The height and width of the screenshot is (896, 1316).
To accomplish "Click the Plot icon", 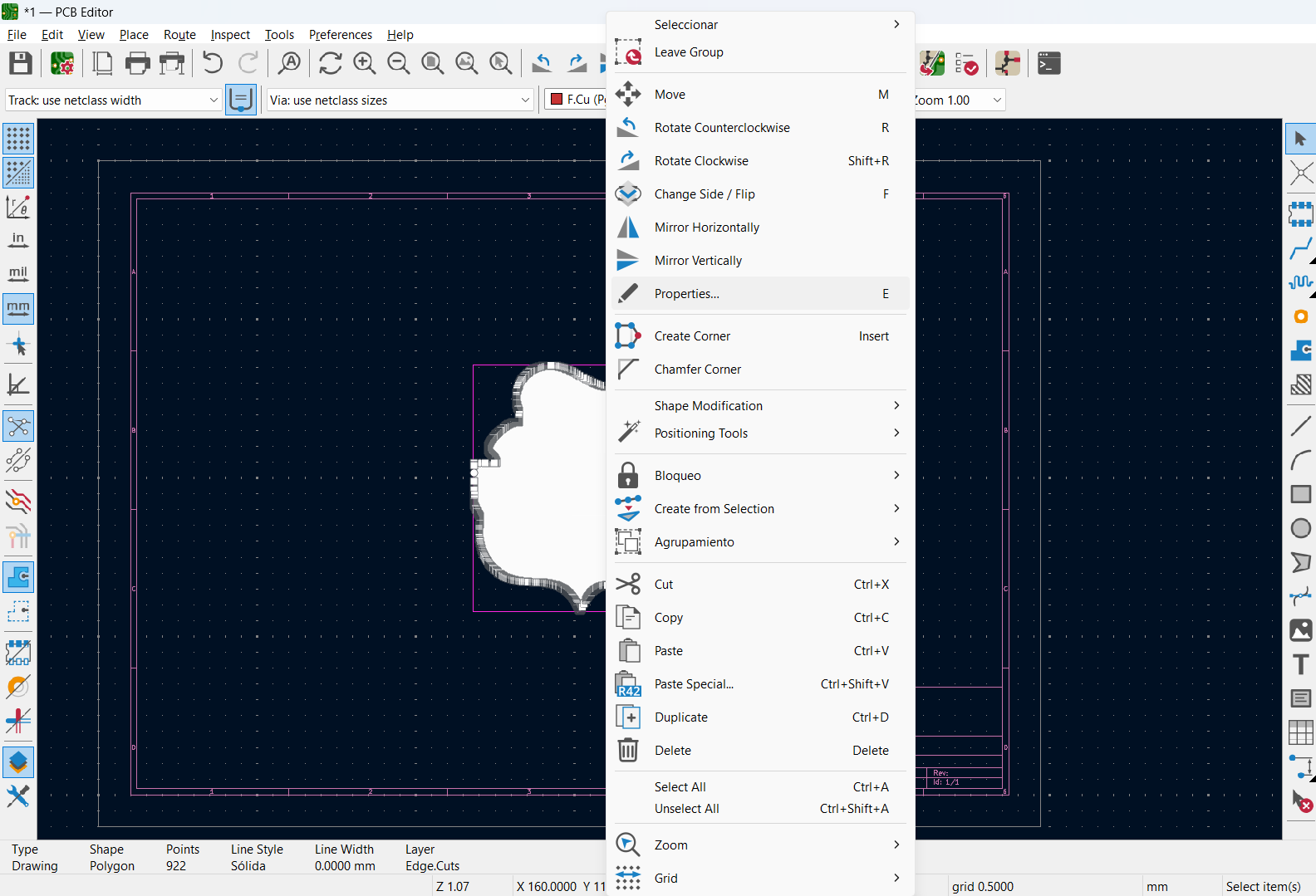I will pos(172,63).
